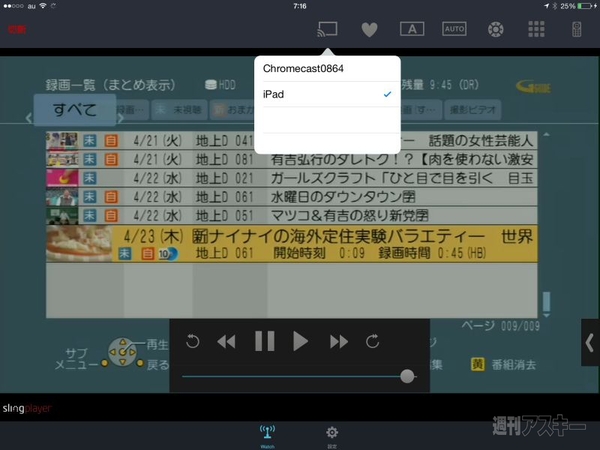This screenshot has height=450, width=600.
Task: Click the yellow 黄 番組消去 button
Action: [503, 364]
